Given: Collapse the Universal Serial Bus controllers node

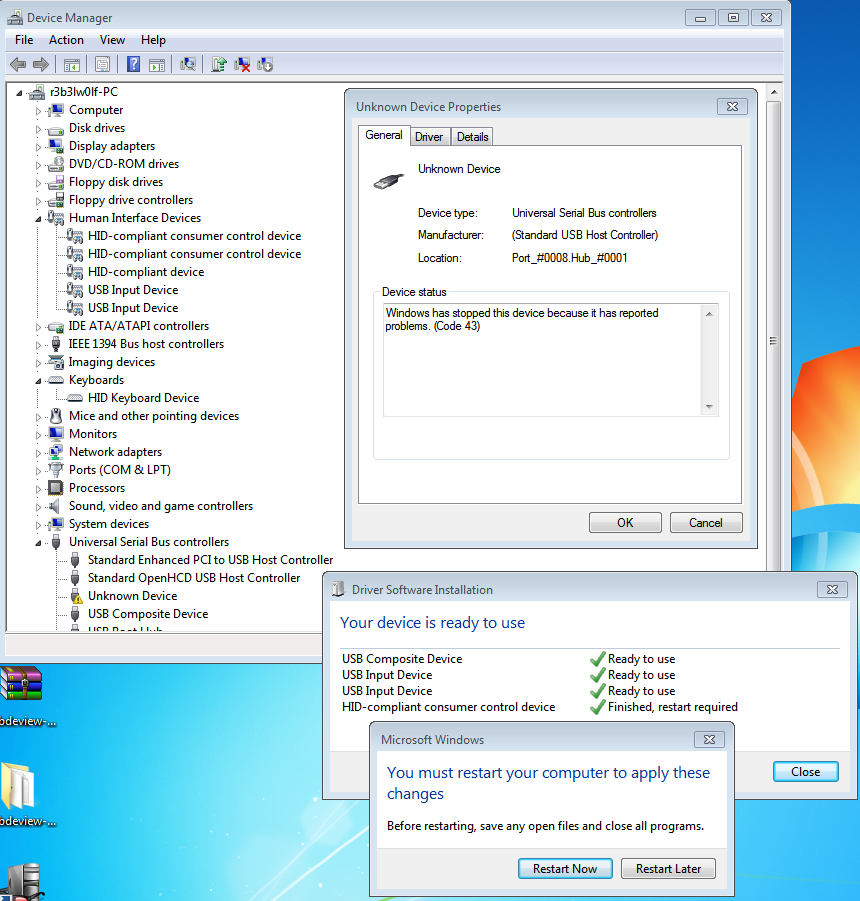Looking at the screenshot, I should 39,542.
